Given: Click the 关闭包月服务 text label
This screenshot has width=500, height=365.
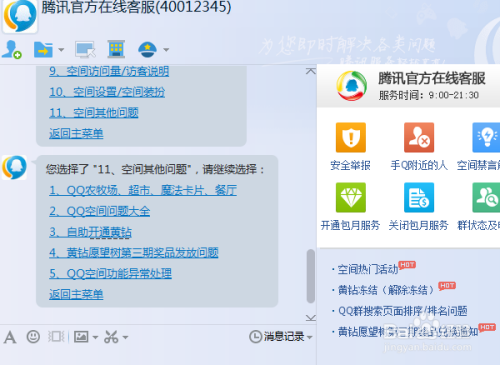Looking at the screenshot, I should point(419,225).
